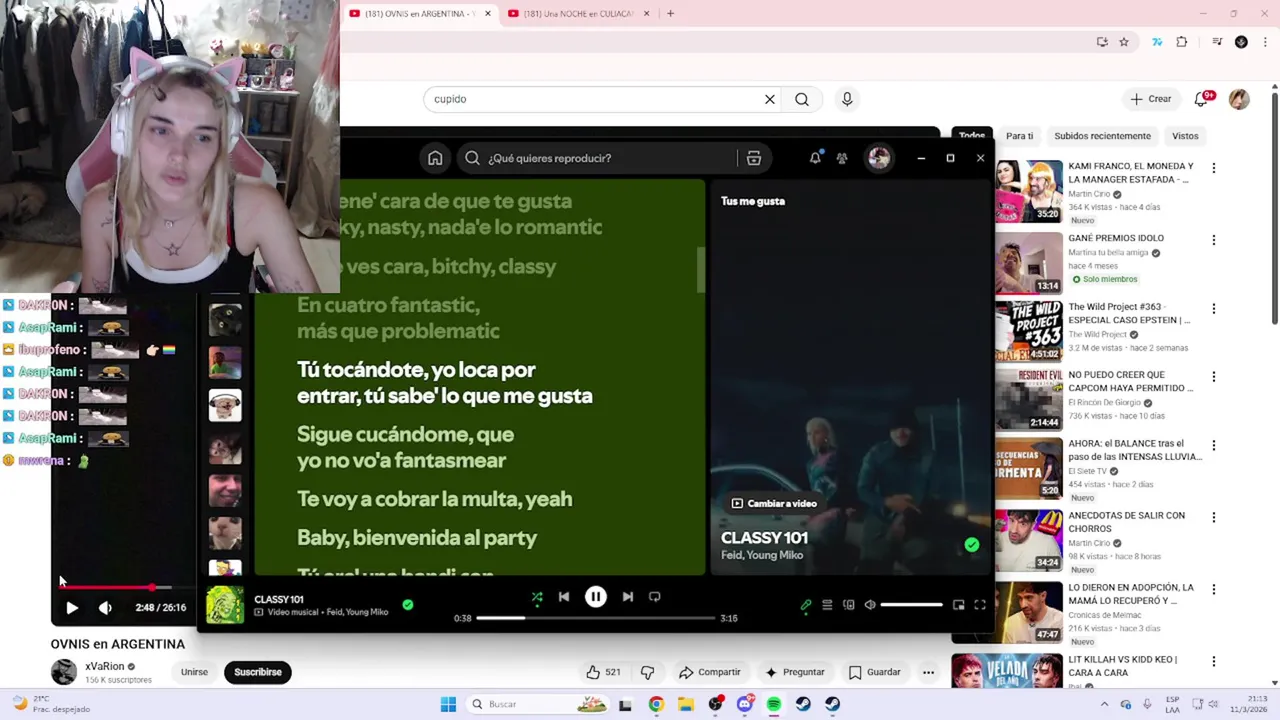
Task: Play the YouTube video with play button
Action: click(x=72, y=607)
